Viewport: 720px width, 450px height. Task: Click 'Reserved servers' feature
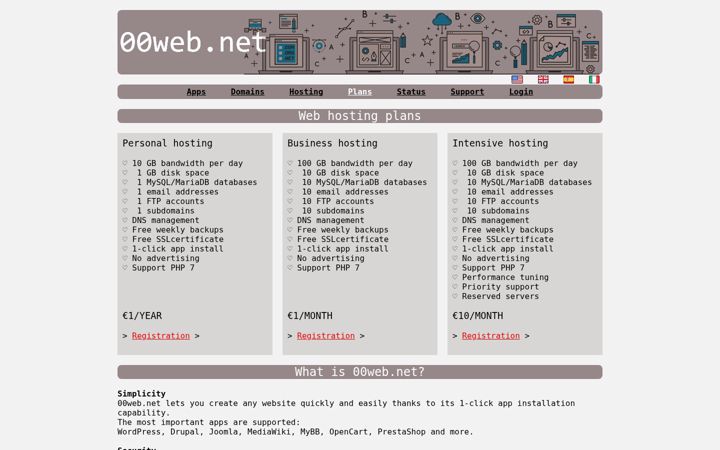501,297
